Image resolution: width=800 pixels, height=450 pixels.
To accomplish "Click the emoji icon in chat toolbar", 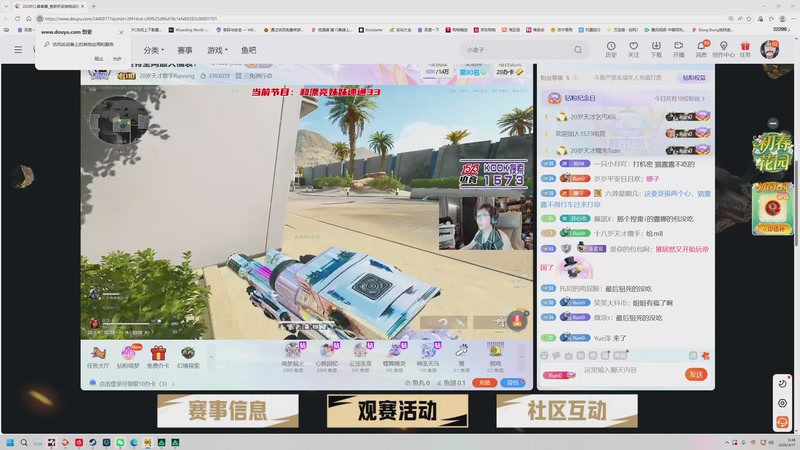I will pos(544,355).
